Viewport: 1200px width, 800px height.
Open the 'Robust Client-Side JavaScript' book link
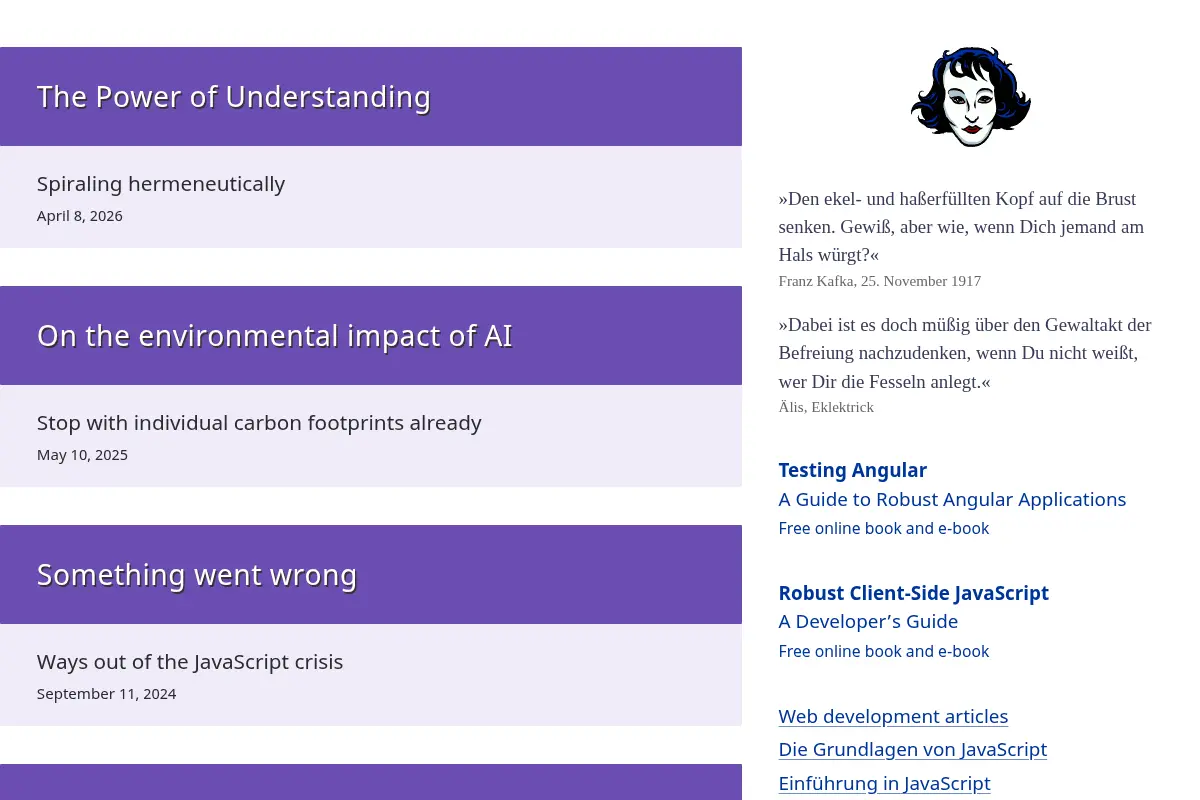pyautogui.click(x=914, y=593)
